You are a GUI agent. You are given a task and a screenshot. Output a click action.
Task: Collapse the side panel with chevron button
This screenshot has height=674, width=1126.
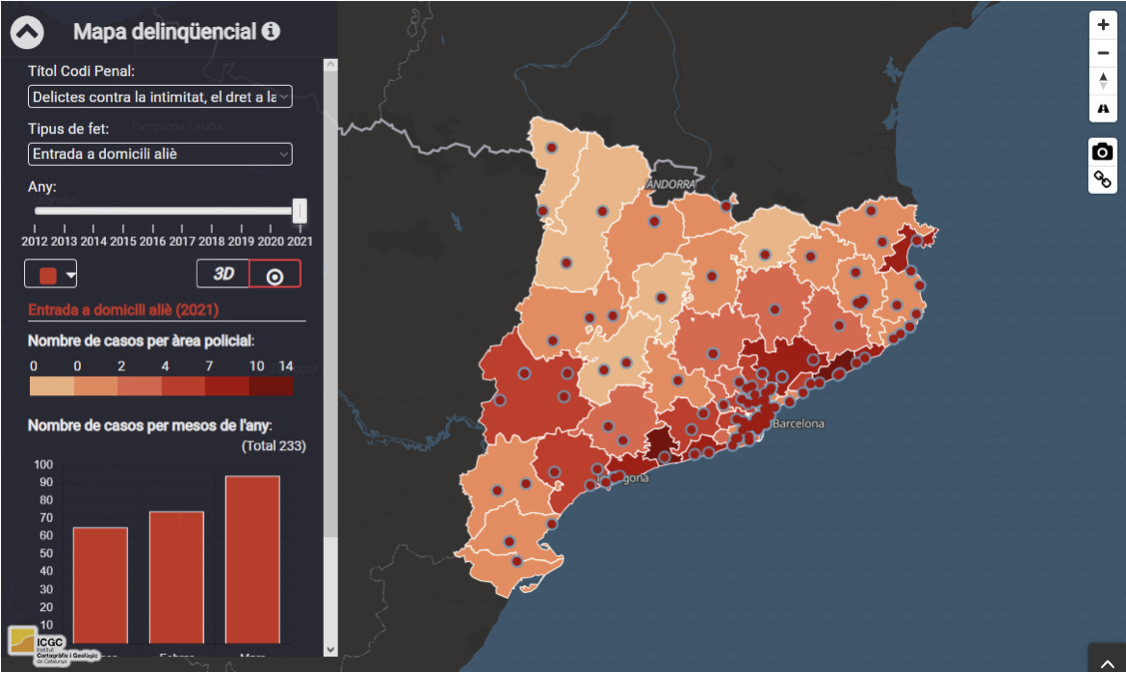[x=27, y=32]
